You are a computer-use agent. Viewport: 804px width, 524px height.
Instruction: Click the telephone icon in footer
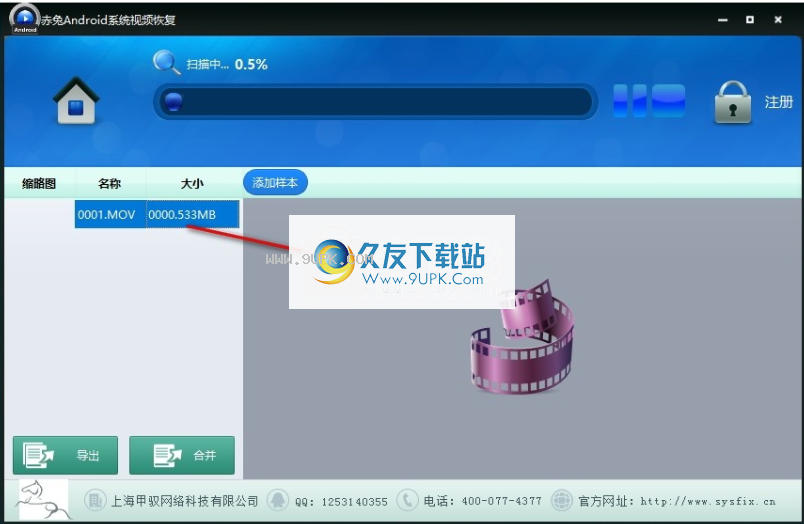pos(407,500)
